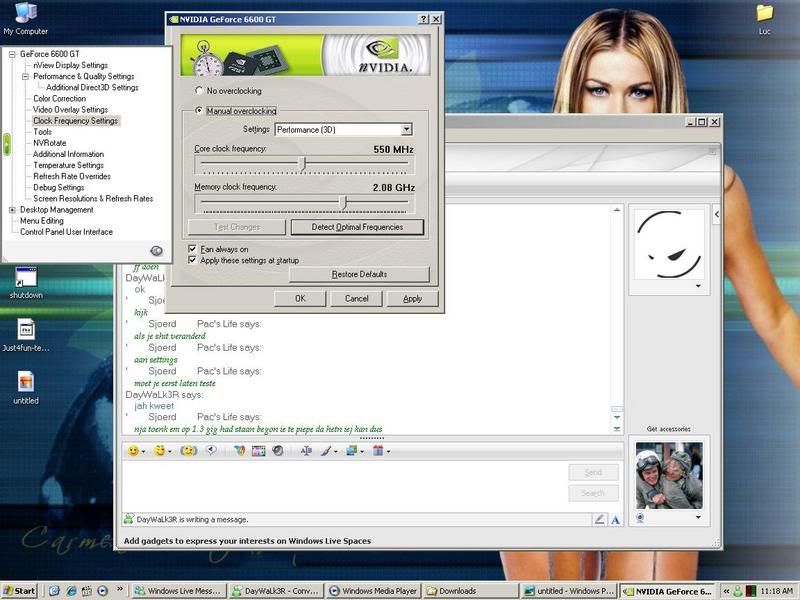800x600 pixels.
Task: Open the My Computer desktop icon
Action: [x=26, y=19]
